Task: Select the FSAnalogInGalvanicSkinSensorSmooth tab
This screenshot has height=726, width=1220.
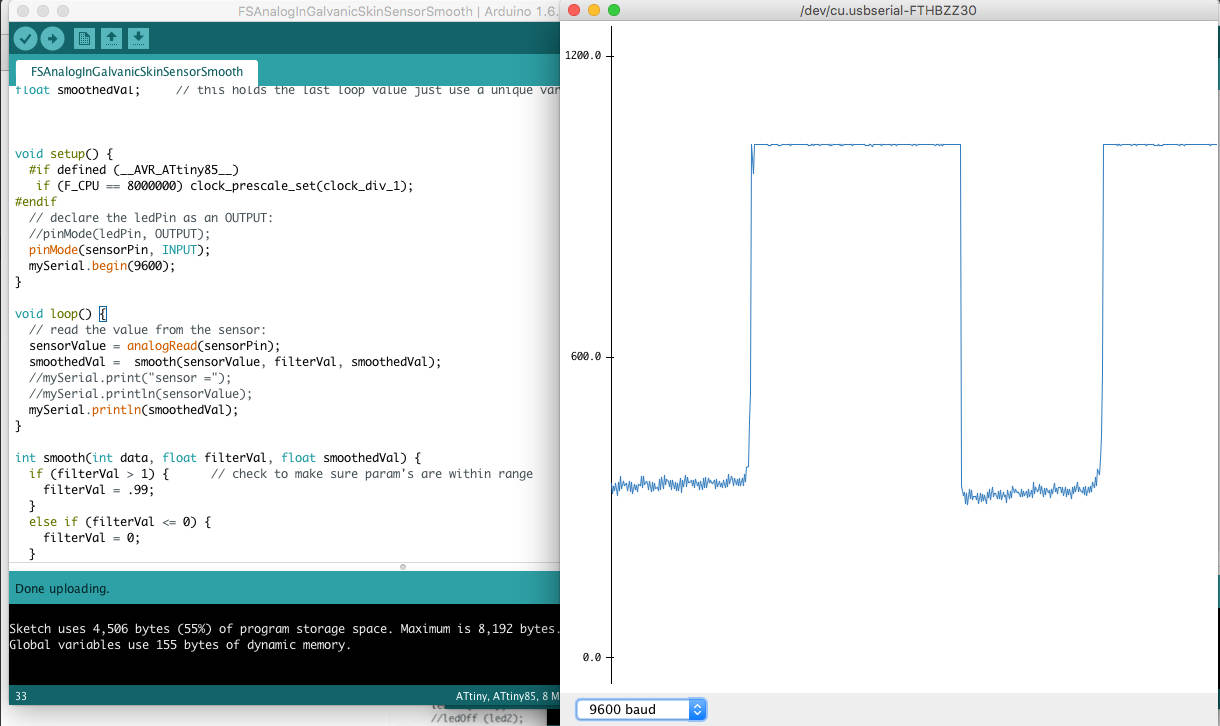Action: pyautogui.click(x=137, y=72)
